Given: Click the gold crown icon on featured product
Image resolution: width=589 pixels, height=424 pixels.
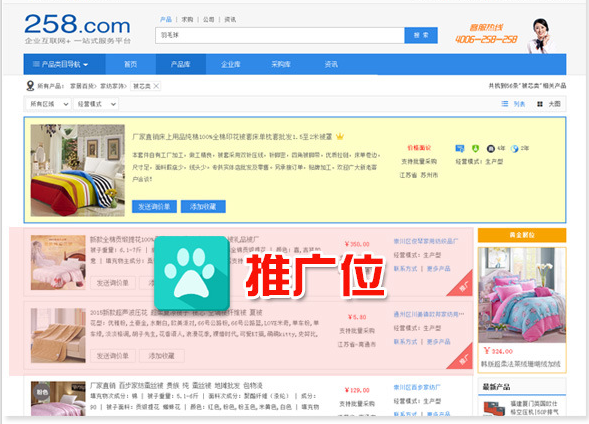Looking at the screenshot, I should coord(340,136).
